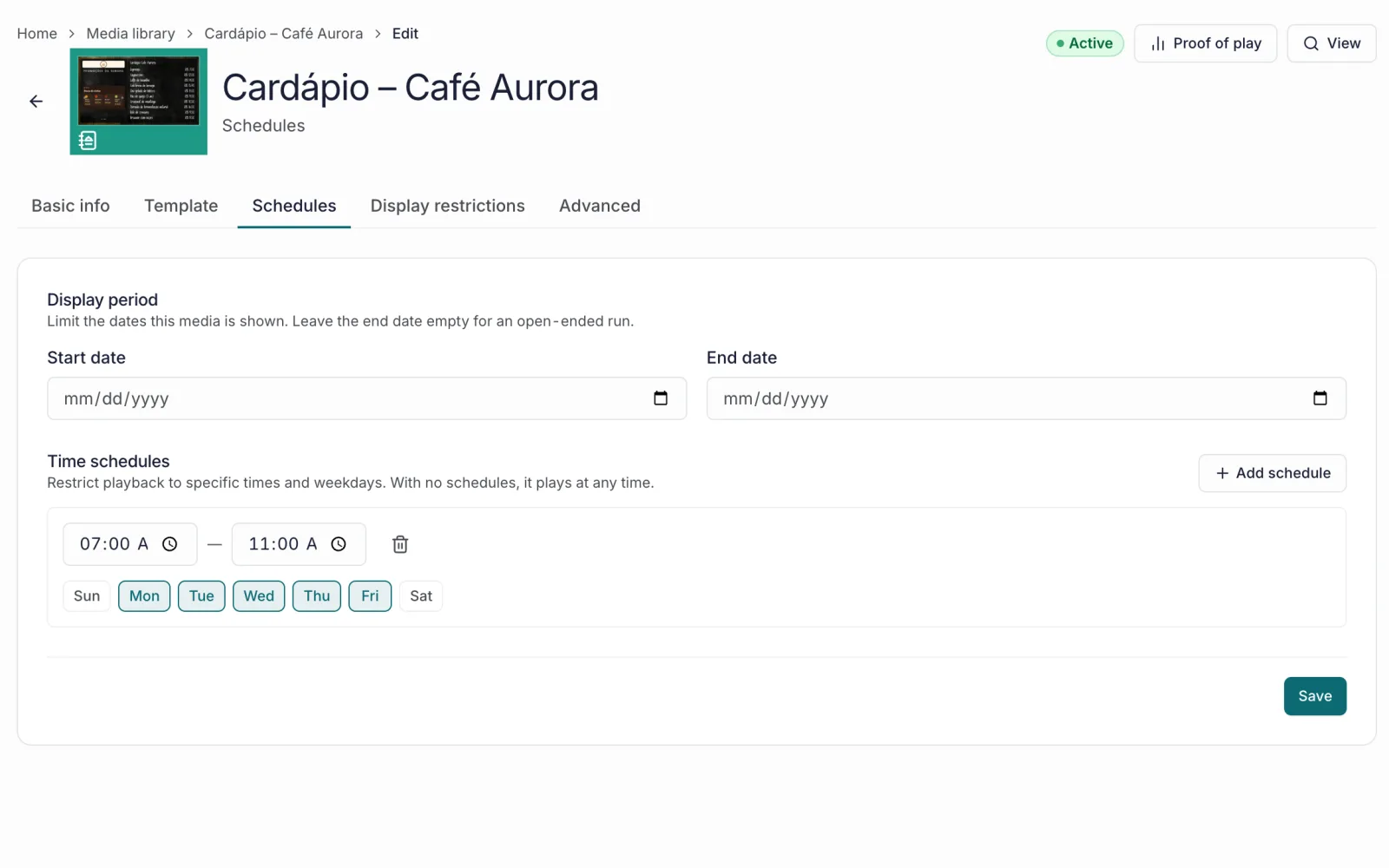The height and width of the screenshot is (868, 1389).
Task: Edit the 11:00 end time field
Action: point(299,544)
